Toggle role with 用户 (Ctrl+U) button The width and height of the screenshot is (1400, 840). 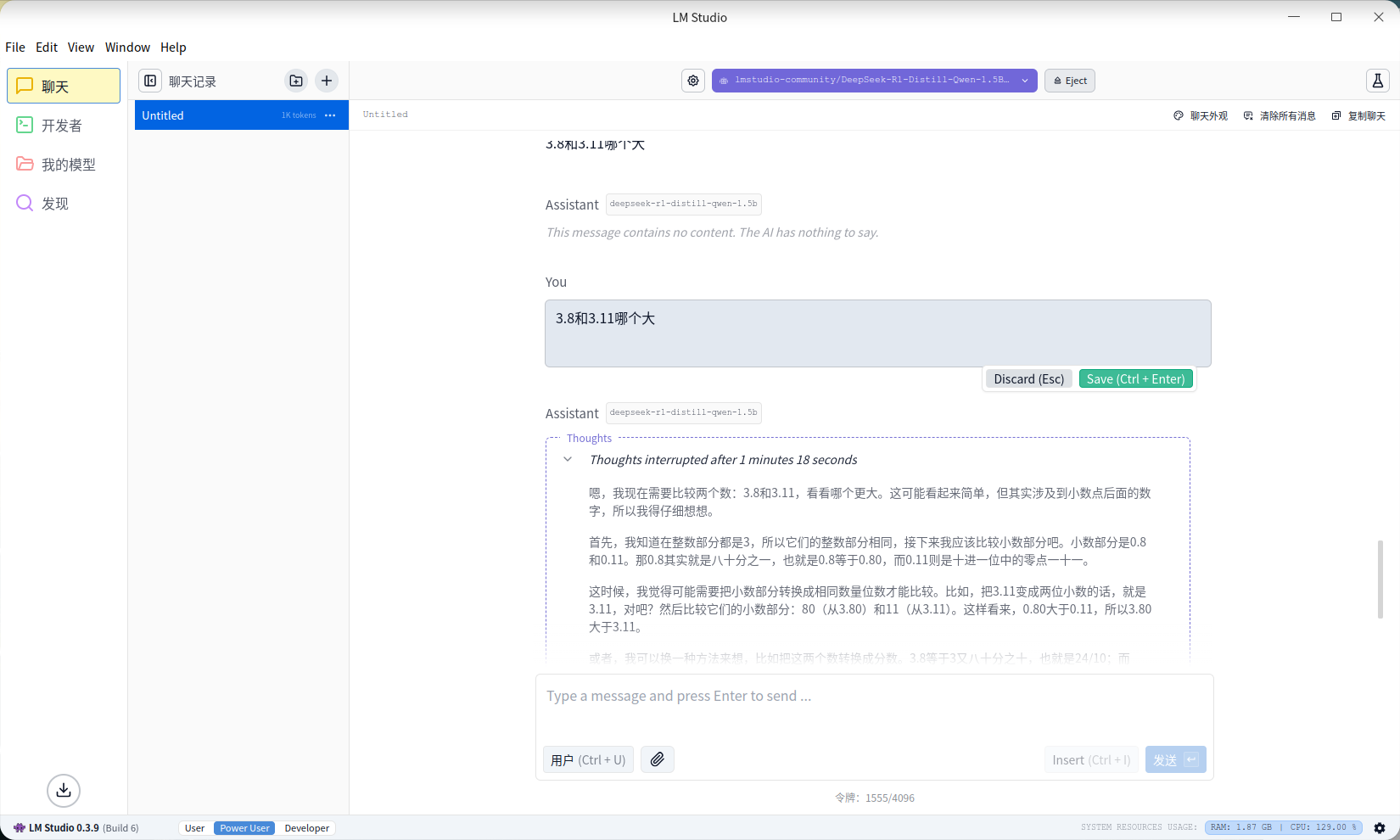588,759
